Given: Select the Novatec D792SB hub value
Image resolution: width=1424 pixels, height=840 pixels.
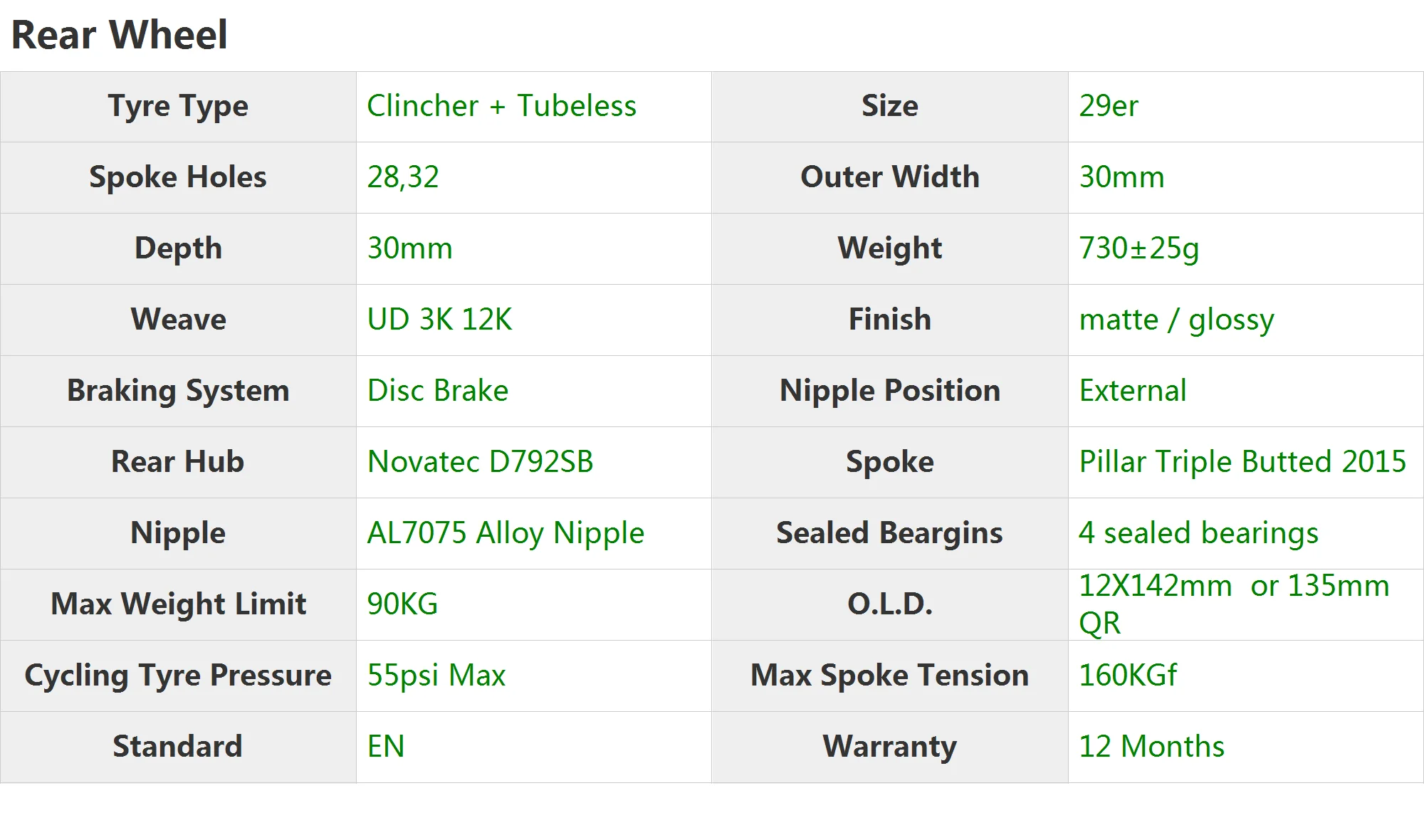Looking at the screenshot, I should pyautogui.click(x=480, y=461).
